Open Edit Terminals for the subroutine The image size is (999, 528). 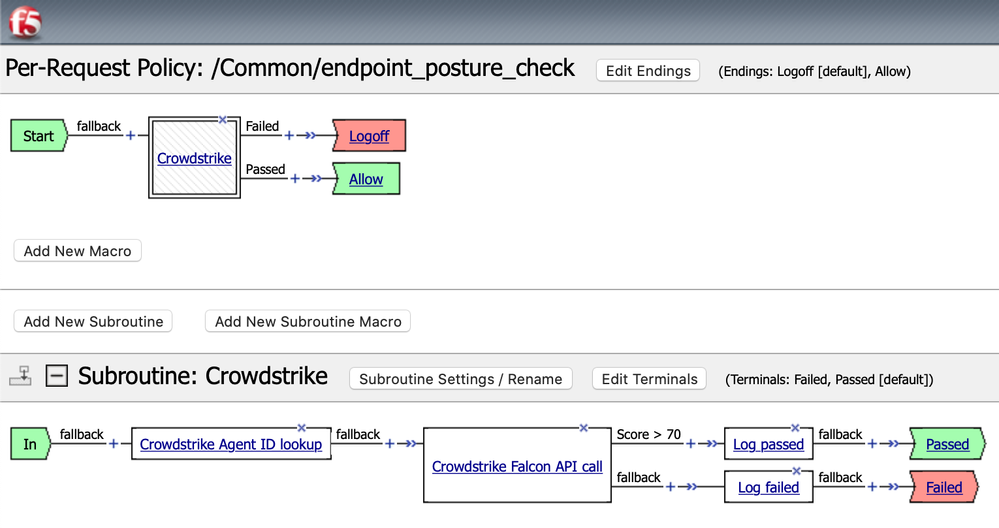[x=650, y=379]
